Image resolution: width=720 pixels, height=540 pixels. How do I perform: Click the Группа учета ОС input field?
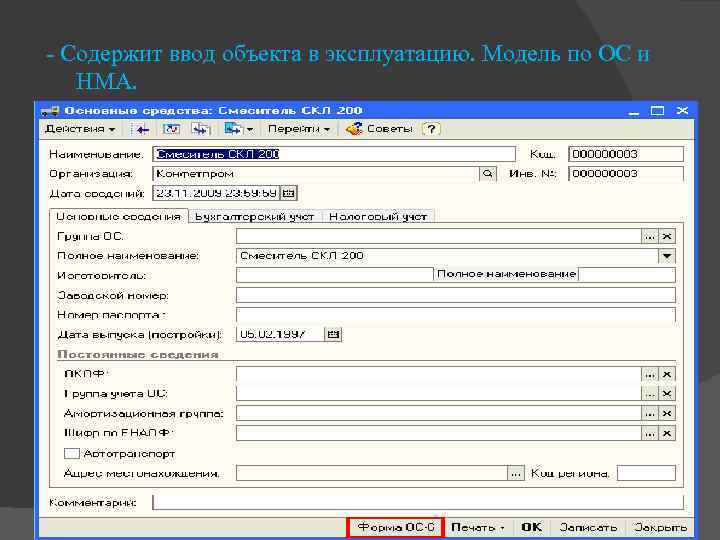click(x=439, y=394)
